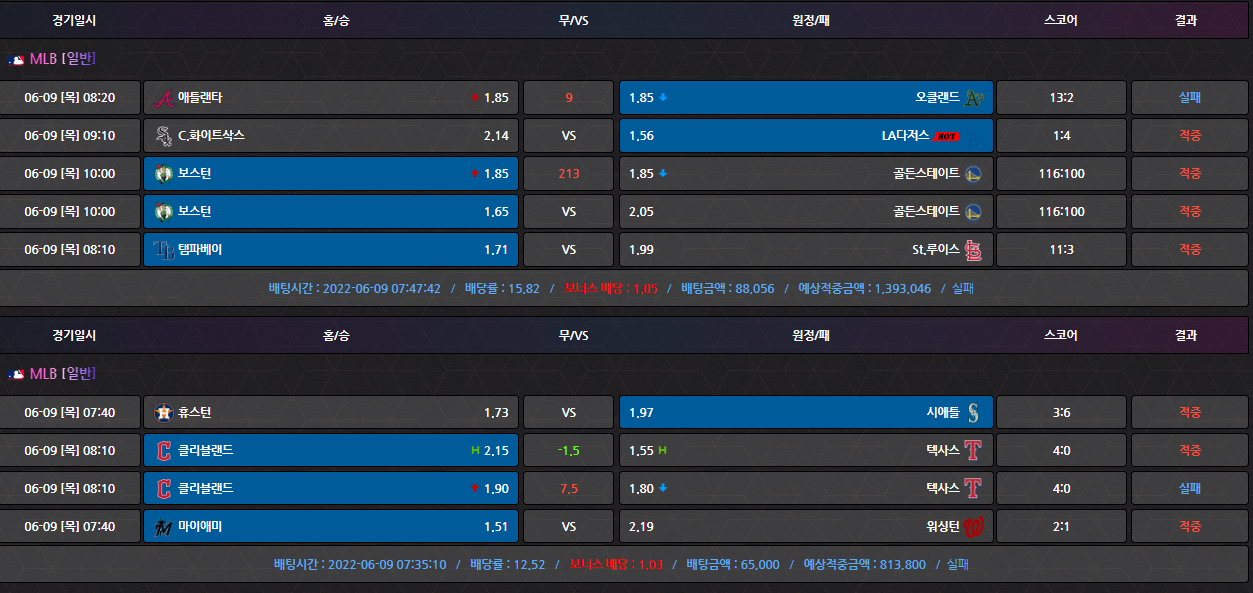Click the 213 over/under line cell

click(x=568, y=174)
